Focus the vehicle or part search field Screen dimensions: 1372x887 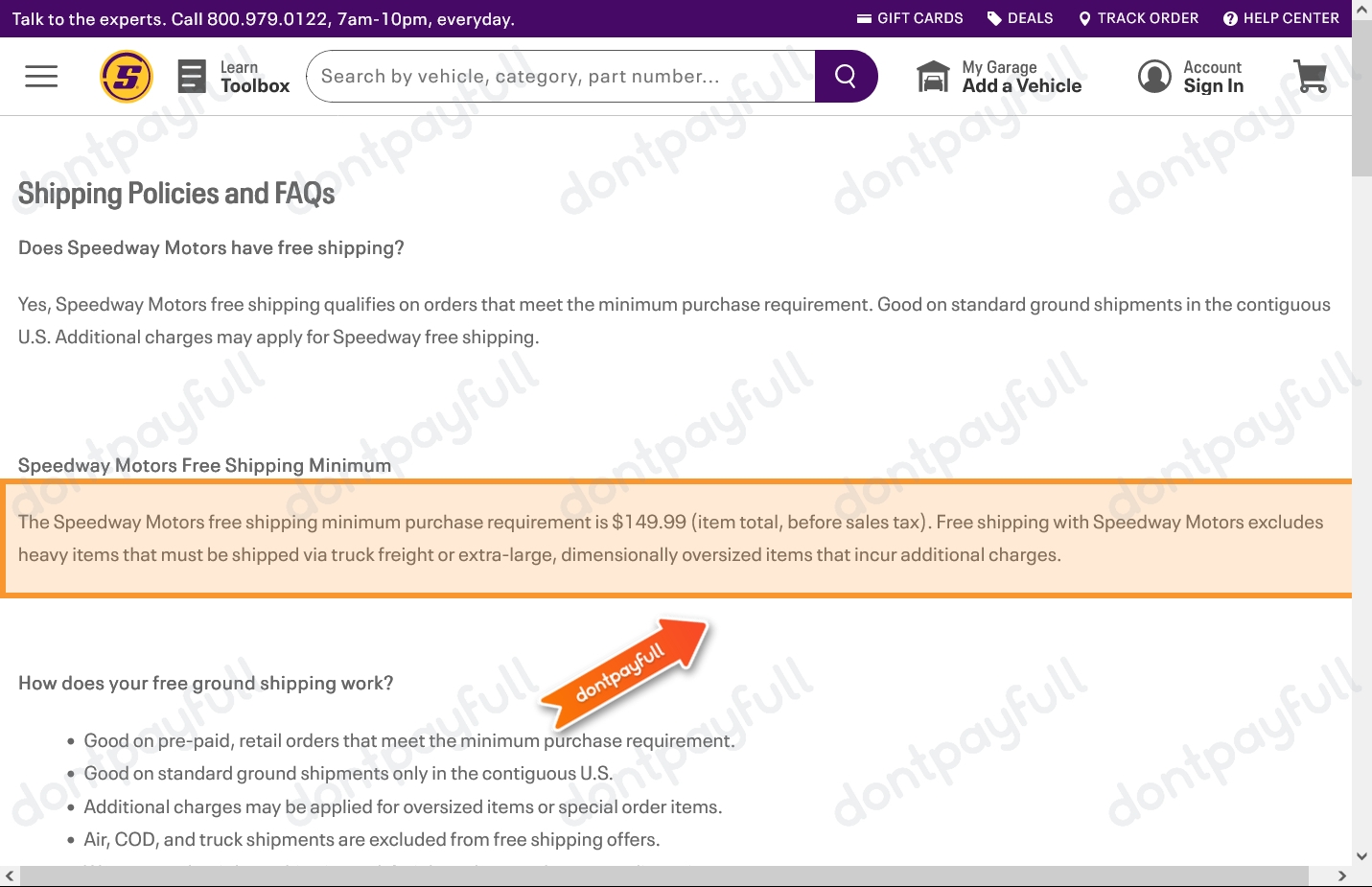pos(561,77)
